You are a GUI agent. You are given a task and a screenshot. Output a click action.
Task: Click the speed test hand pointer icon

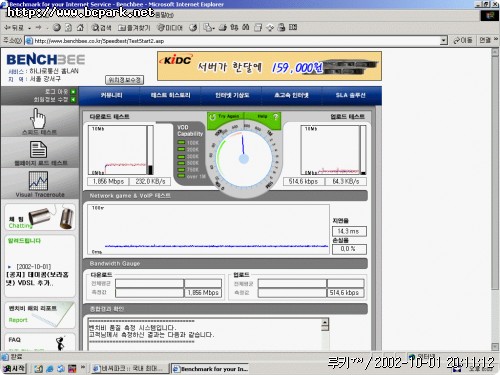38,118
